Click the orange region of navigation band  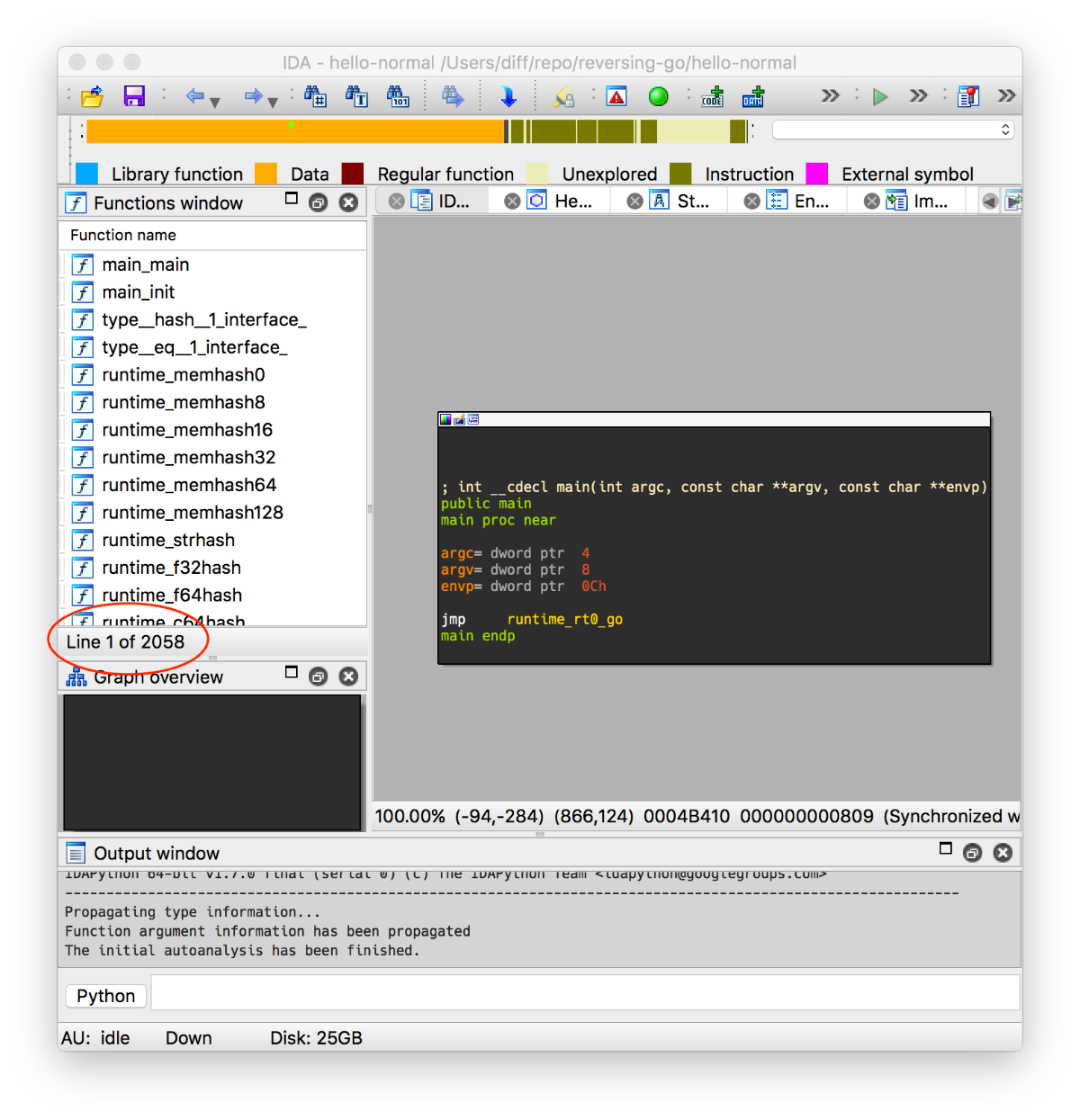pos(295,131)
